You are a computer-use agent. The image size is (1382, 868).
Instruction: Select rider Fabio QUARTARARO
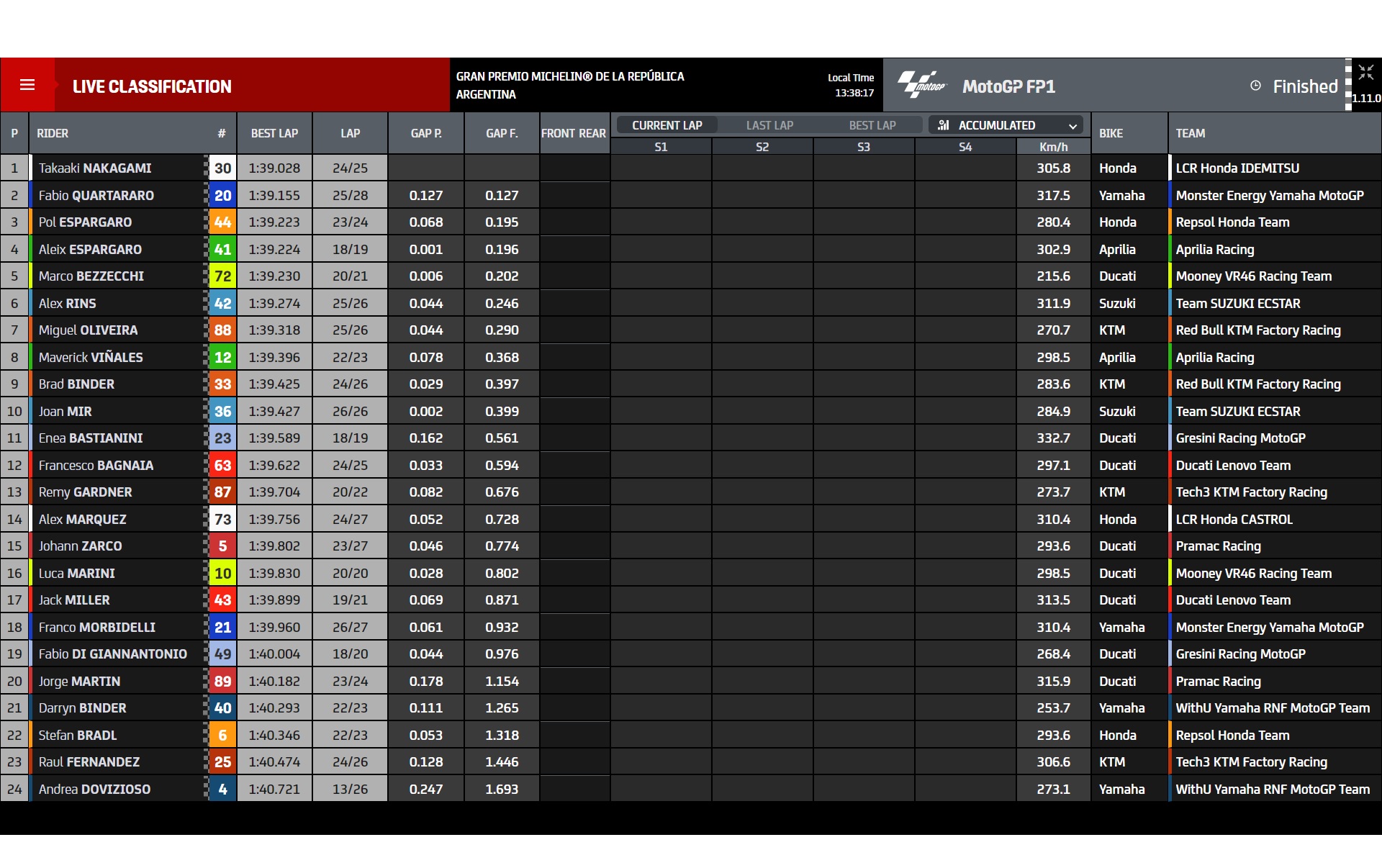[x=96, y=195]
